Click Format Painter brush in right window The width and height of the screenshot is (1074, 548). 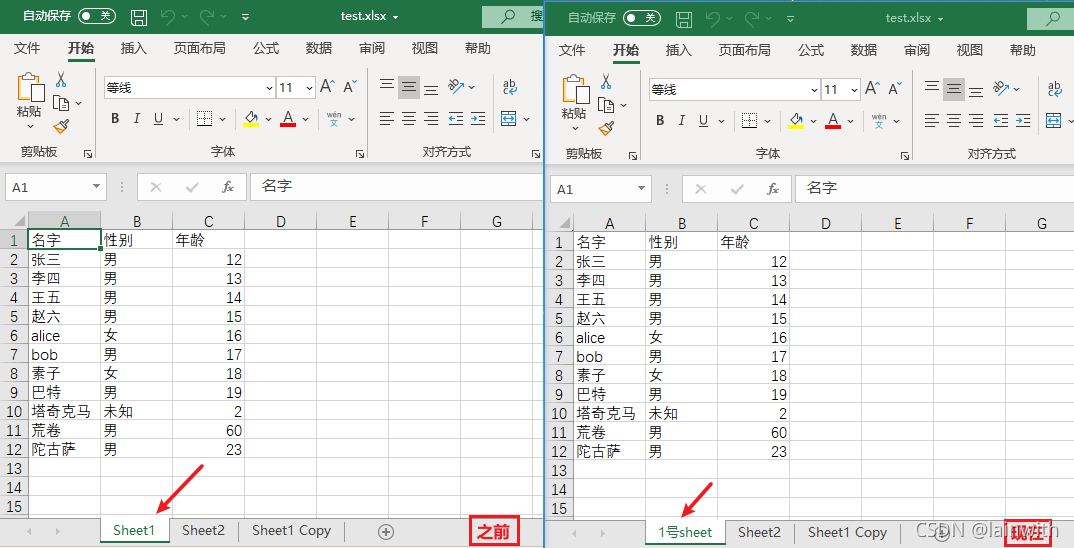pos(606,128)
